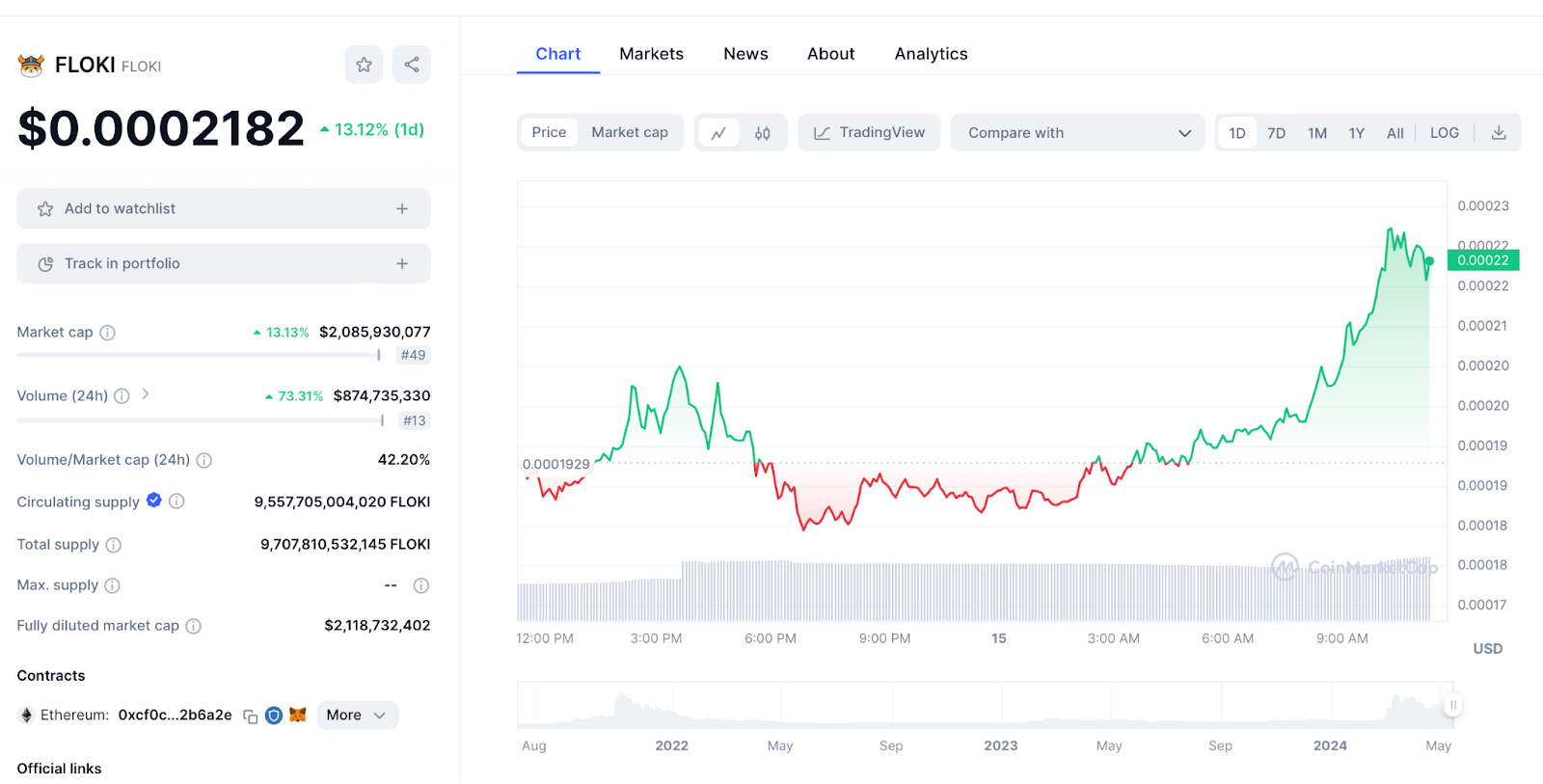Click the blue shield icon by contract
The image size is (1543, 784).
click(x=274, y=716)
